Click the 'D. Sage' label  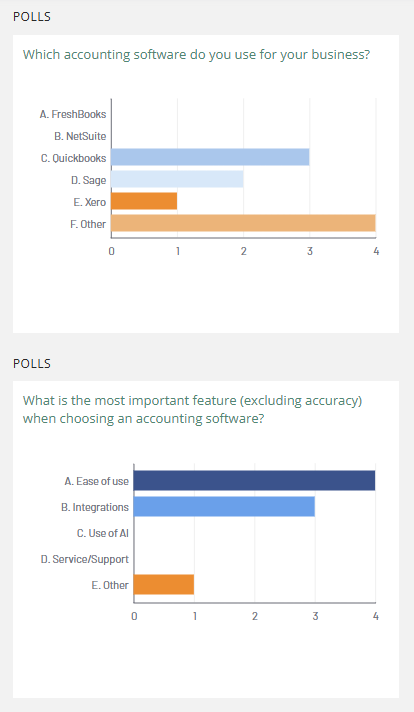(x=89, y=180)
